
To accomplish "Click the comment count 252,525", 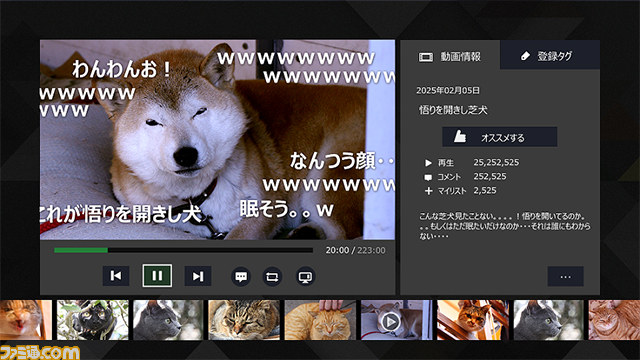I will 490,176.
